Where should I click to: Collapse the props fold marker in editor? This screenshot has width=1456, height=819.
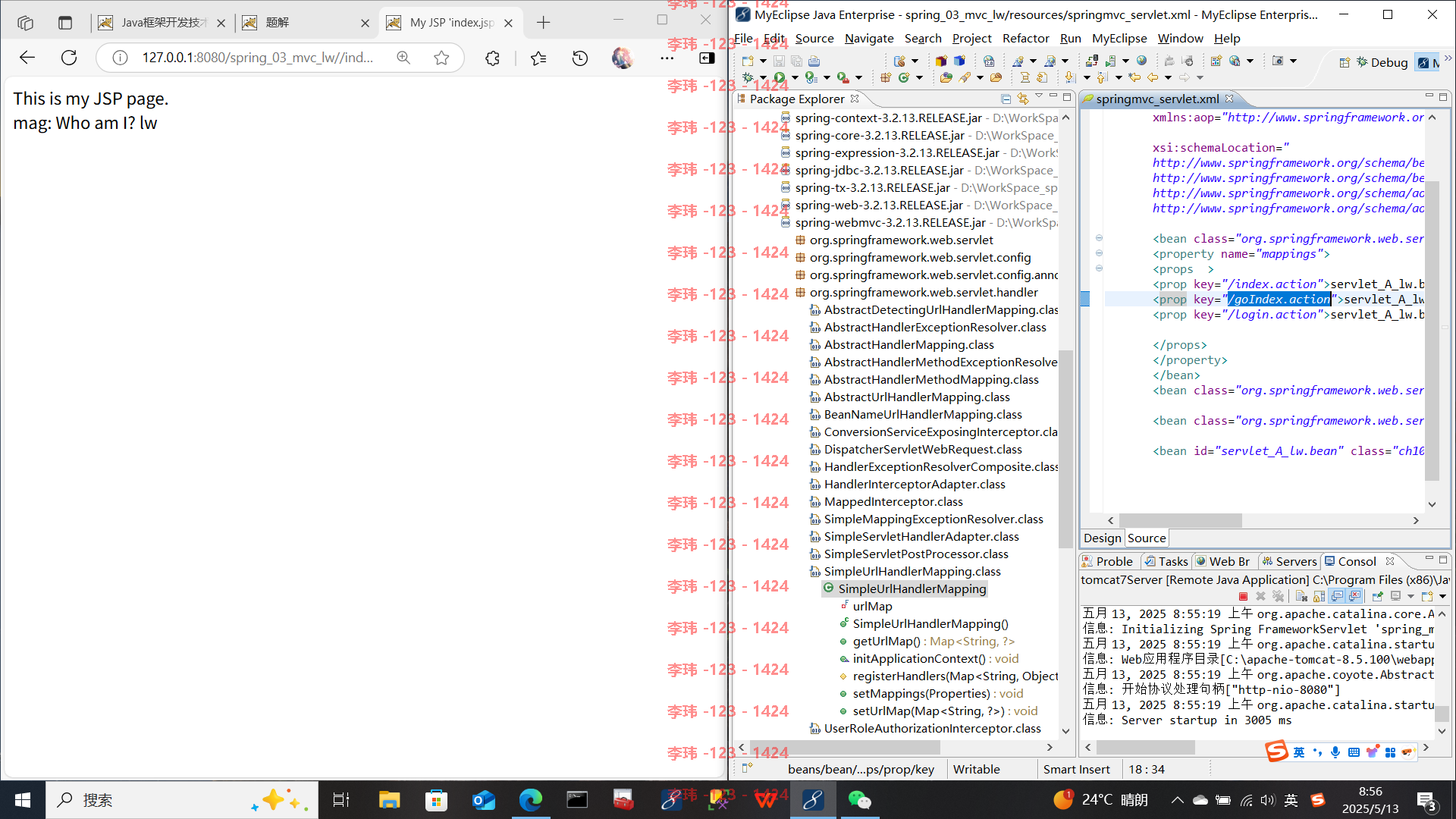tap(1099, 268)
